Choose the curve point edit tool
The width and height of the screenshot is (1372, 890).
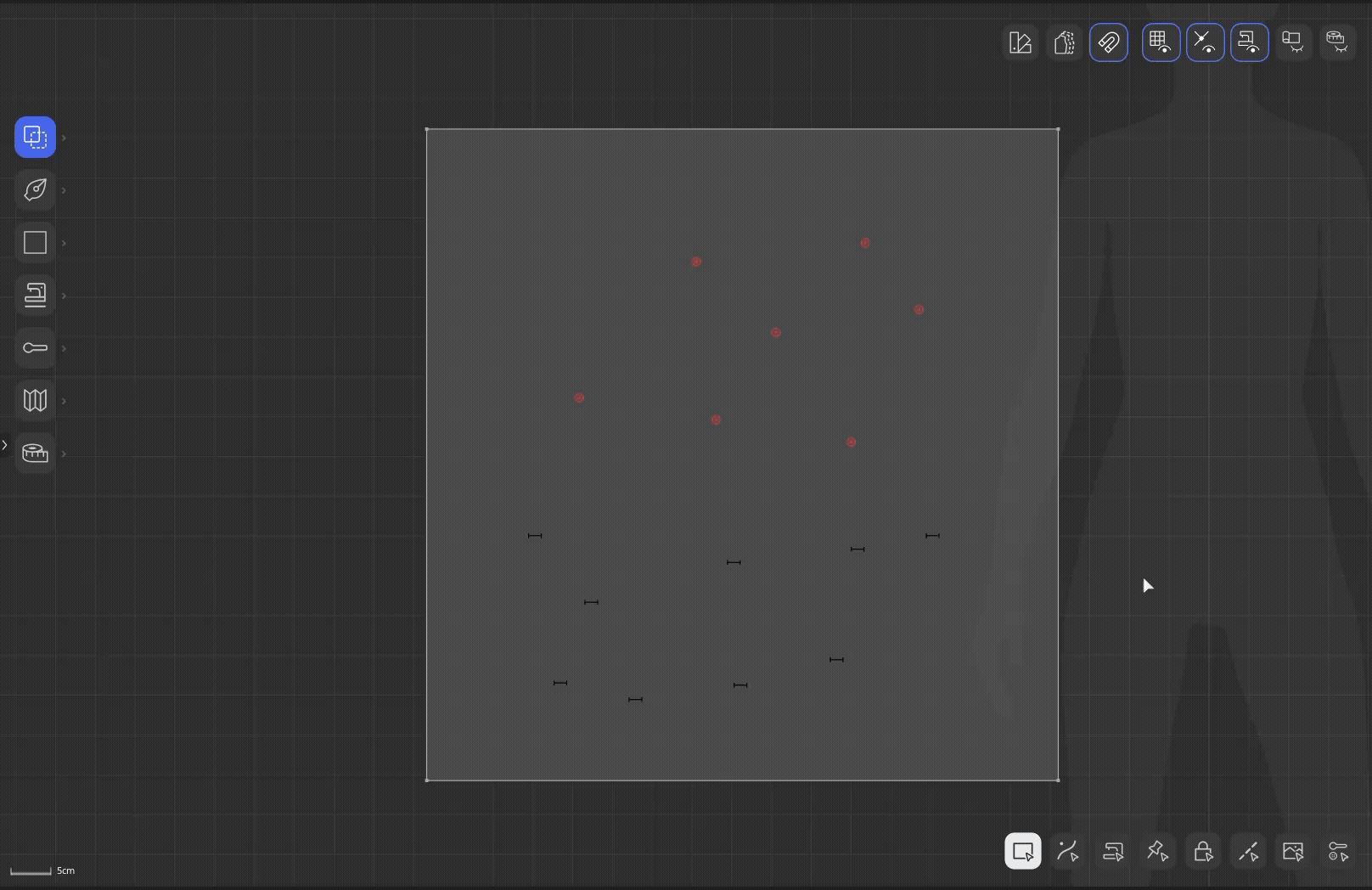[x=1068, y=851]
